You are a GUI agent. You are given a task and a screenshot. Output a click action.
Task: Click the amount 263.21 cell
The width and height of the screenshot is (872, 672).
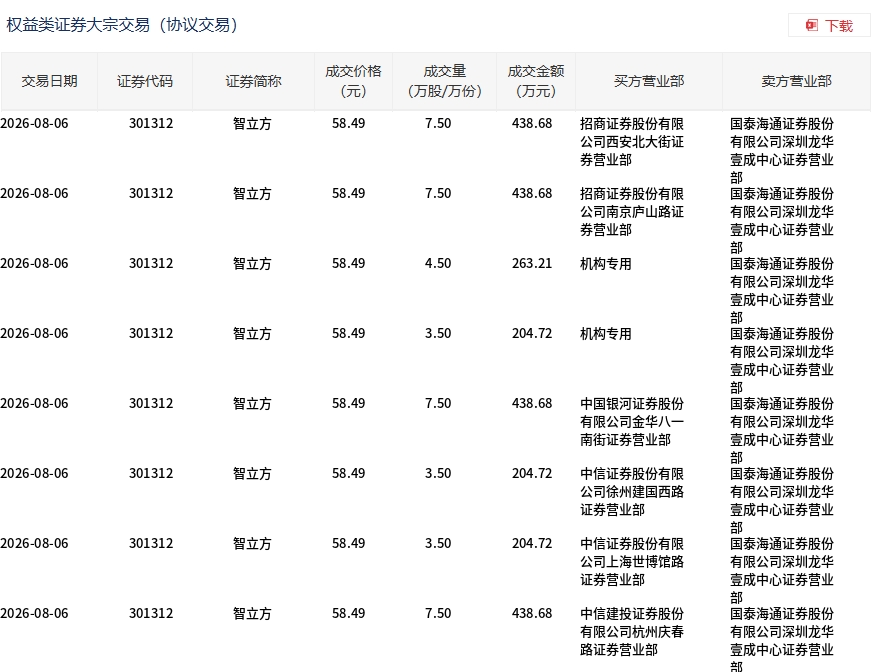(x=532, y=264)
